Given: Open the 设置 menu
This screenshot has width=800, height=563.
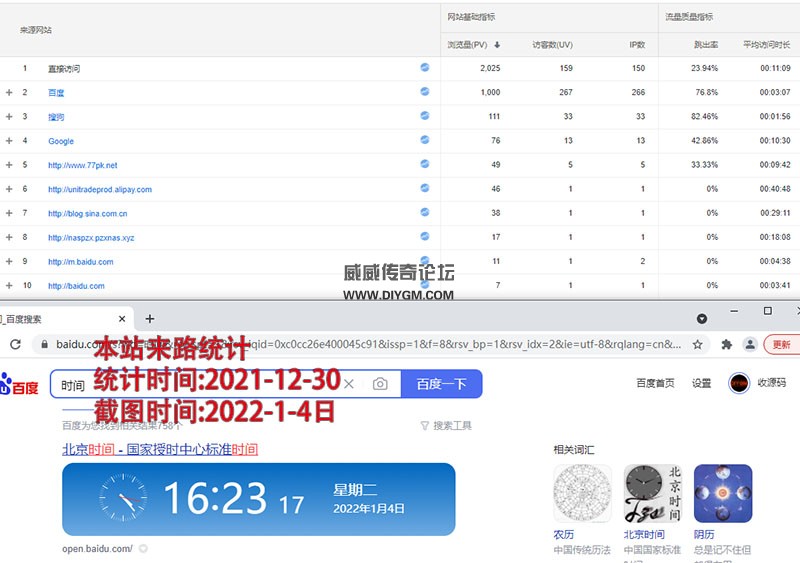Looking at the screenshot, I should coord(702,383).
